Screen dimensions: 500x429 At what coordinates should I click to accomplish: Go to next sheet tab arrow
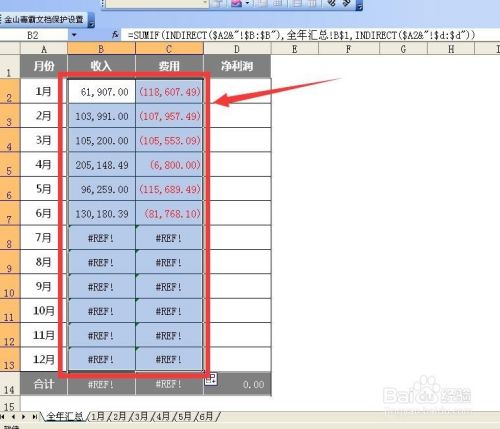coord(24,417)
